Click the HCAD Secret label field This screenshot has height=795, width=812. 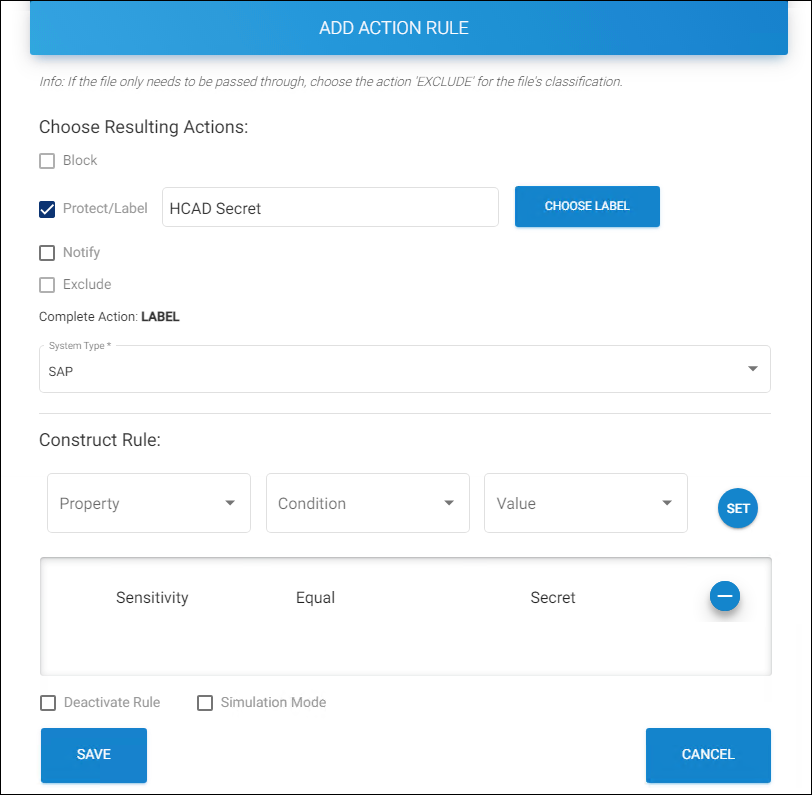(329, 208)
